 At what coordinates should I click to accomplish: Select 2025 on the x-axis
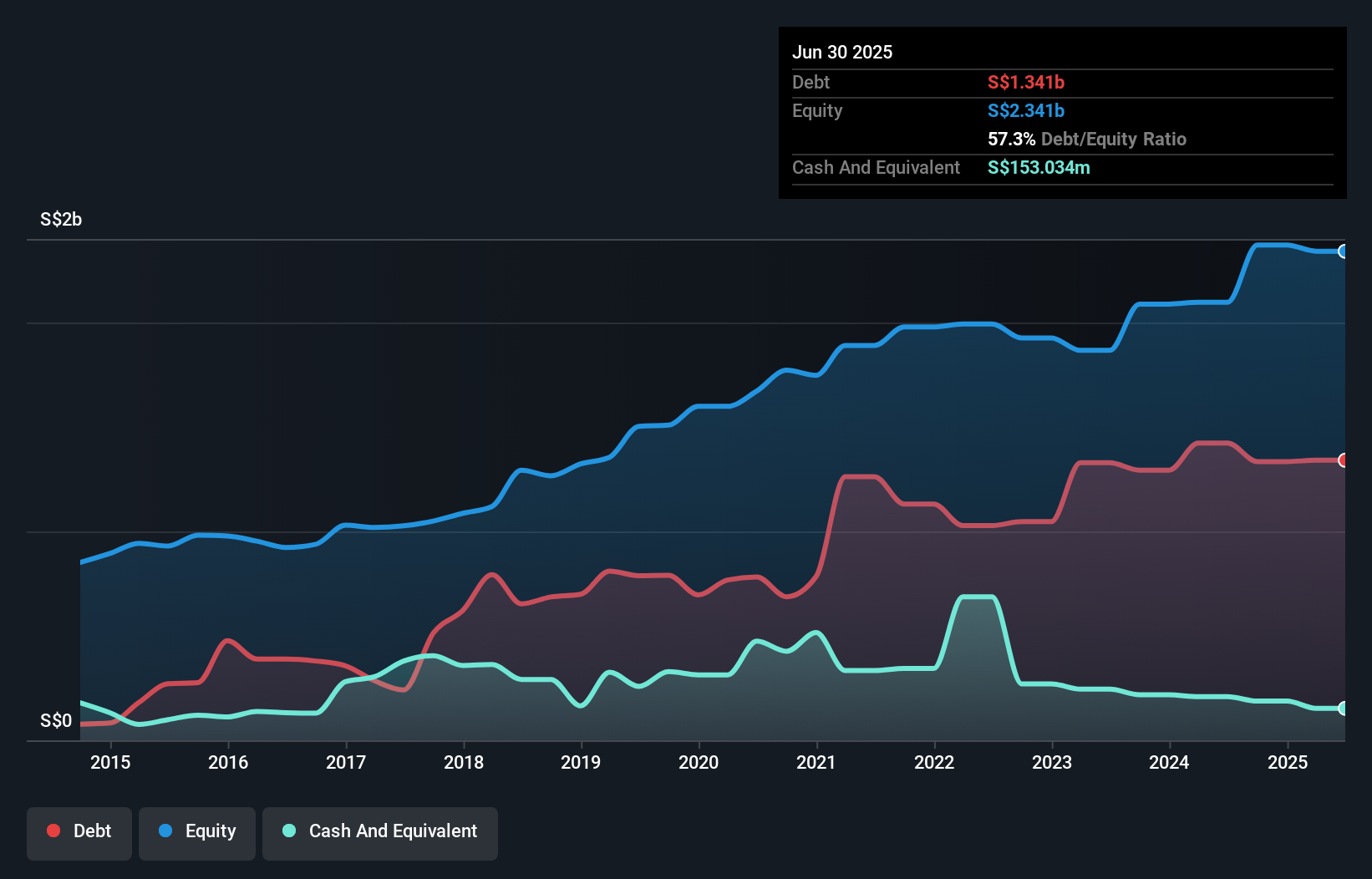click(1288, 762)
